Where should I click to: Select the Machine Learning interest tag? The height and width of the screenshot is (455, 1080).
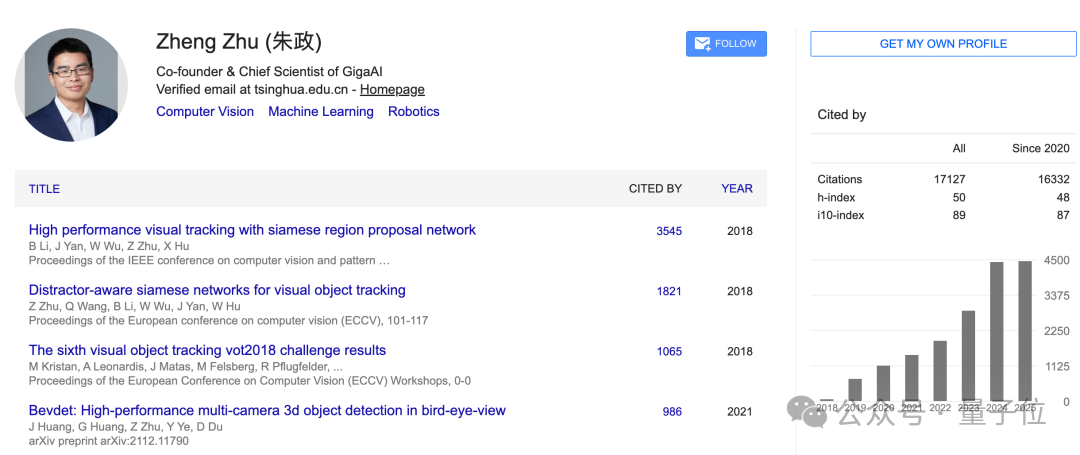(320, 112)
